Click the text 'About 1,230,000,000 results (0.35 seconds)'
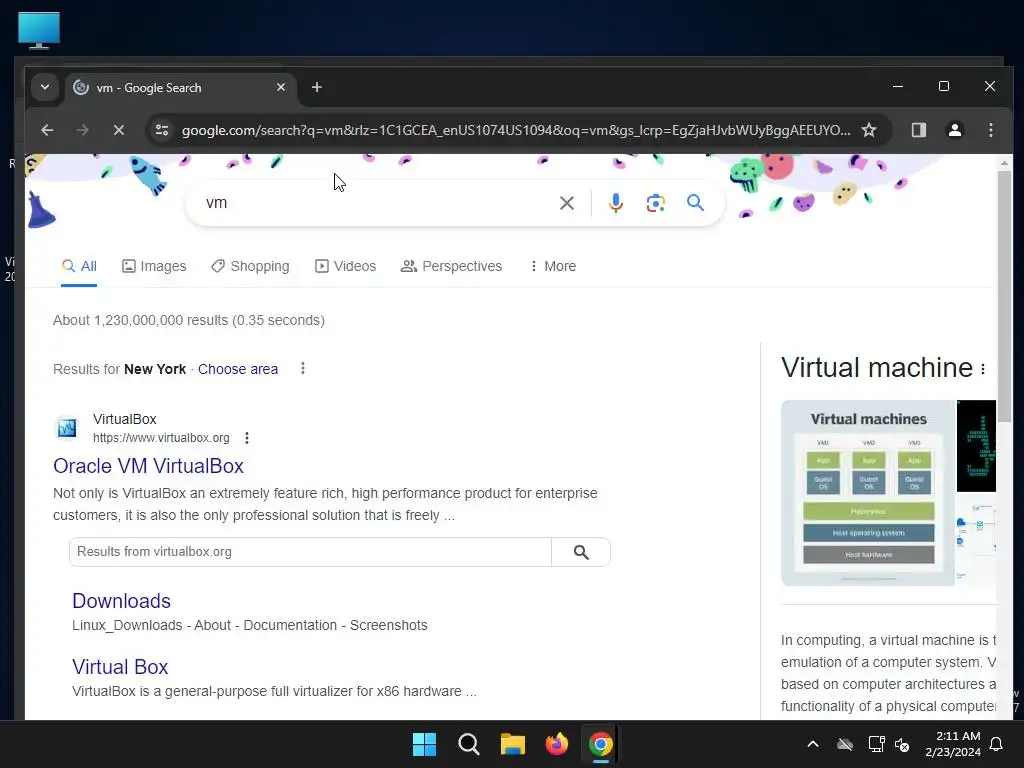 coord(189,320)
